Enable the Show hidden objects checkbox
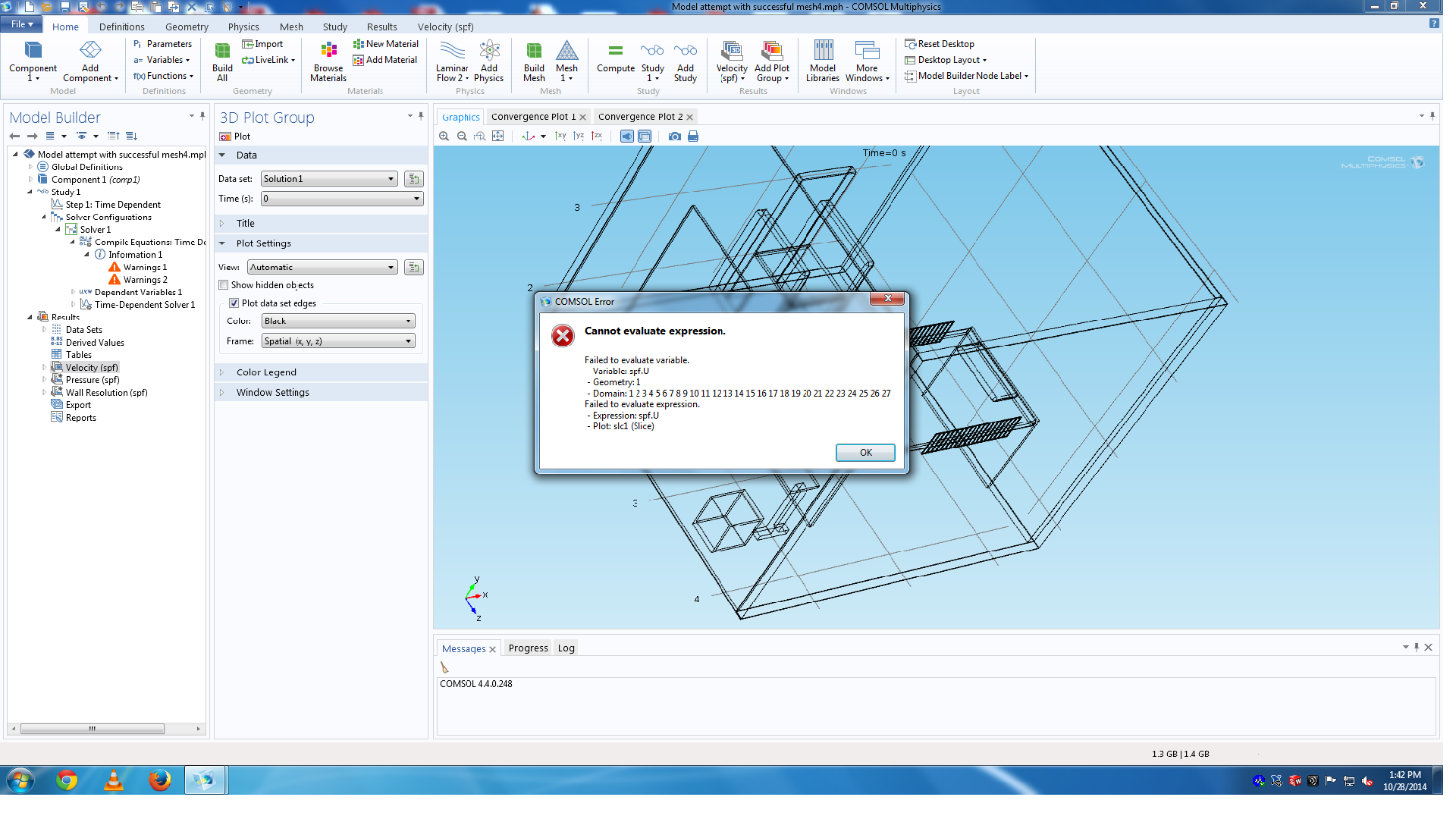The height and width of the screenshot is (819, 1456). click(x=224, y=285)
